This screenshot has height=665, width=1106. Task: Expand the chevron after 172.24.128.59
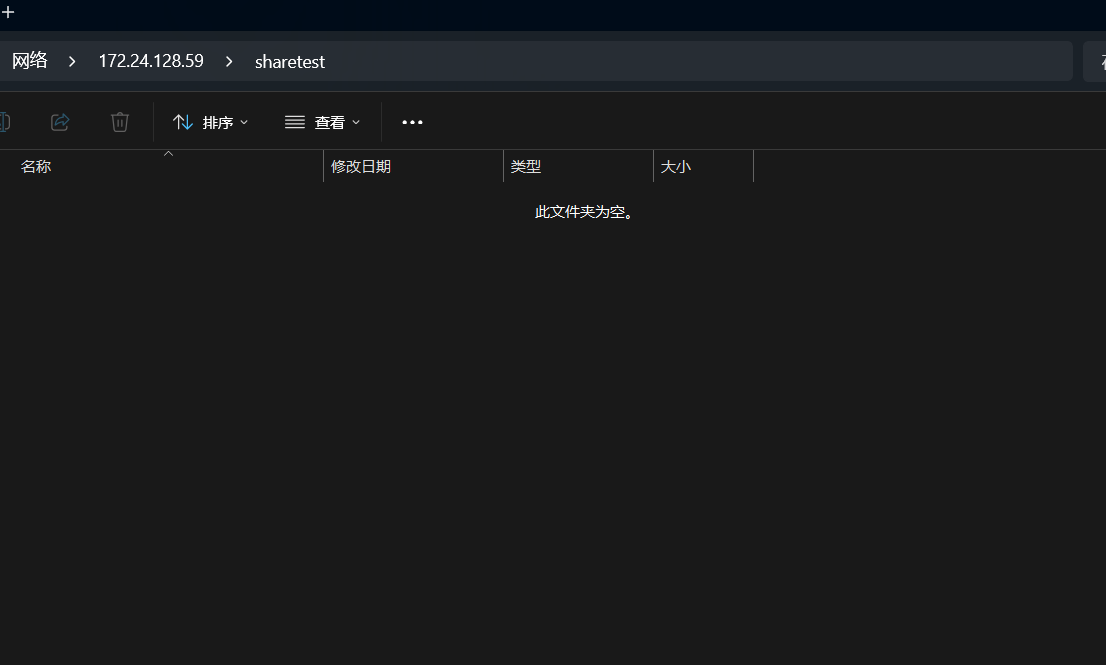coord(229,62)
